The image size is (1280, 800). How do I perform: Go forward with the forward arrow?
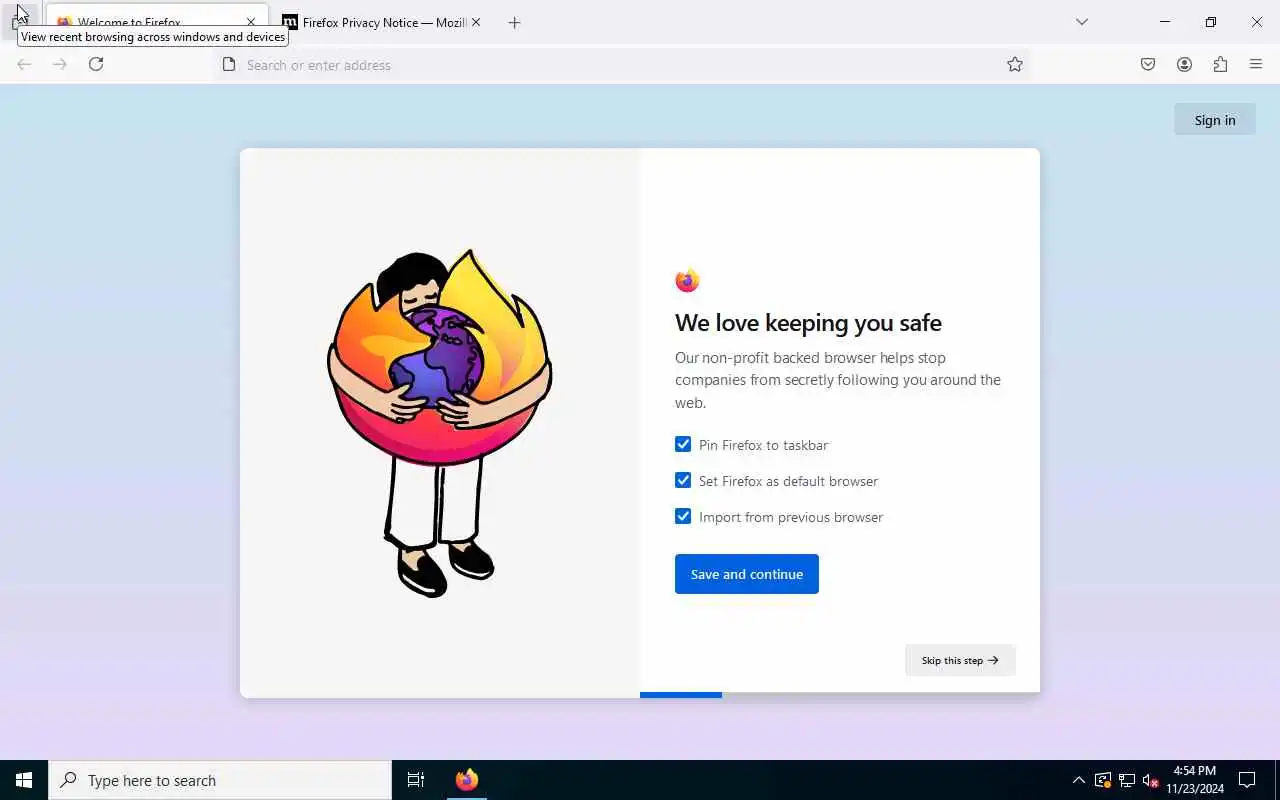(60, 64)
